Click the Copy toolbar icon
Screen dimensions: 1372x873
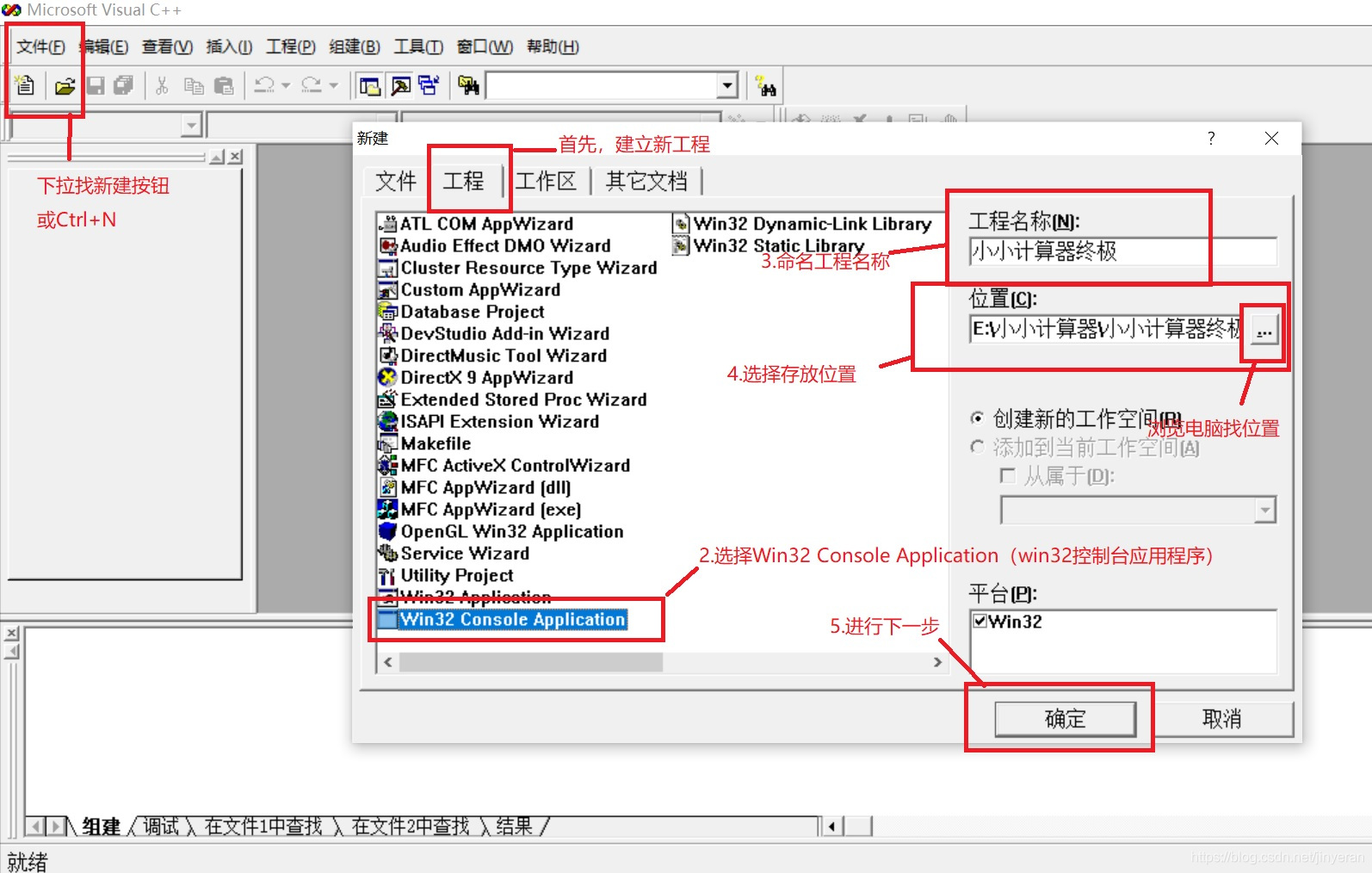point(194,85)
